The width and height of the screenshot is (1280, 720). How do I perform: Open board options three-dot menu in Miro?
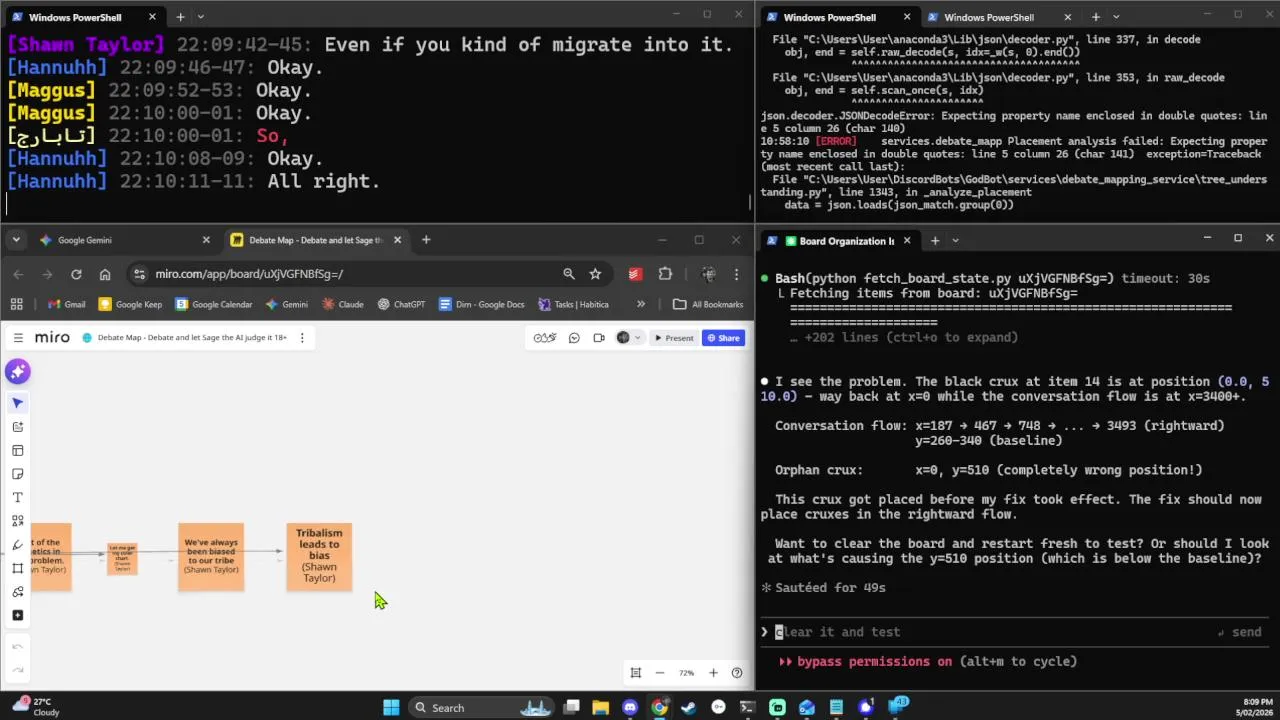point(302,338)
